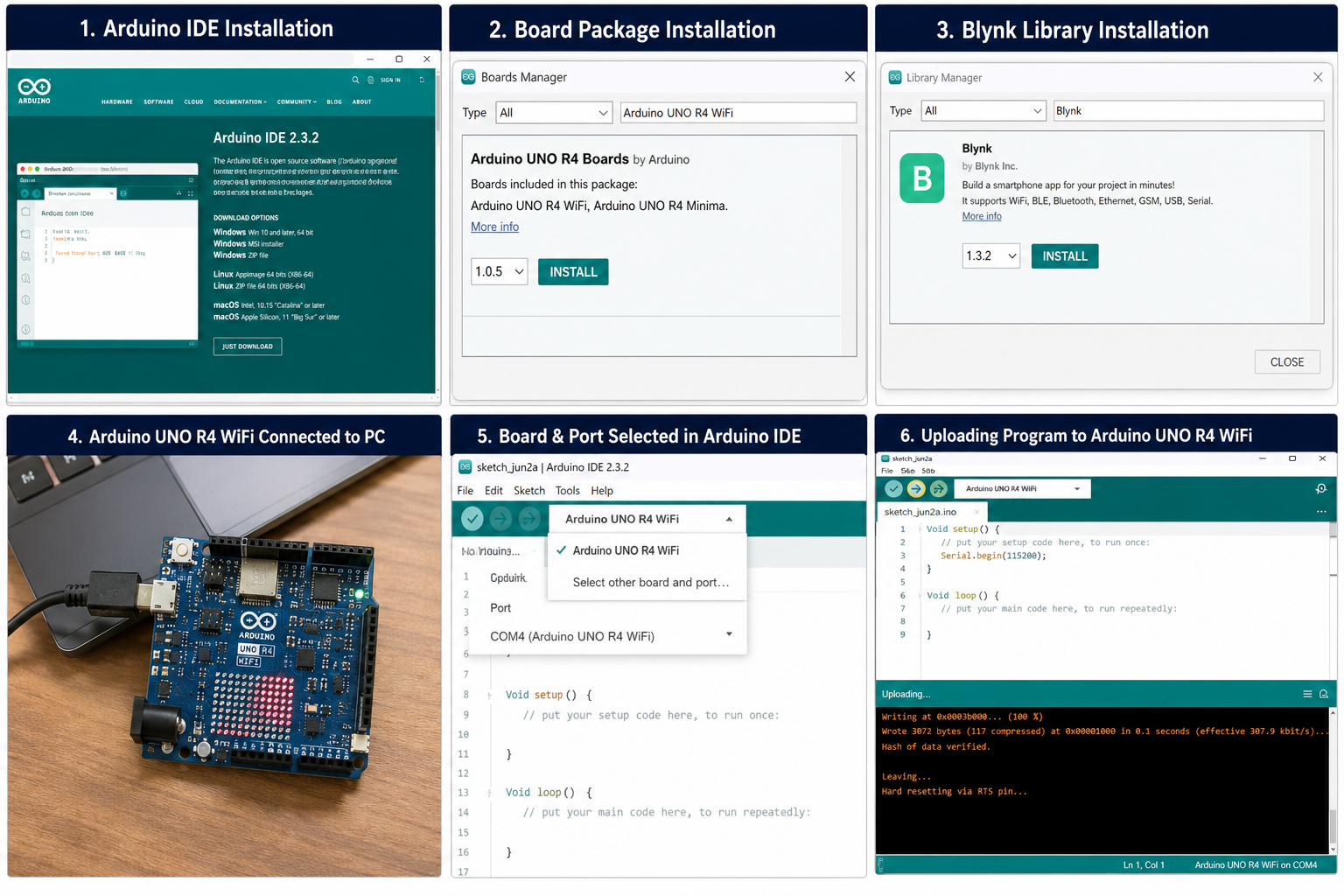Expand the COMMUNITY menu on the Arduino website
The image size is (1344, 896).
click(x=297, y=102)
